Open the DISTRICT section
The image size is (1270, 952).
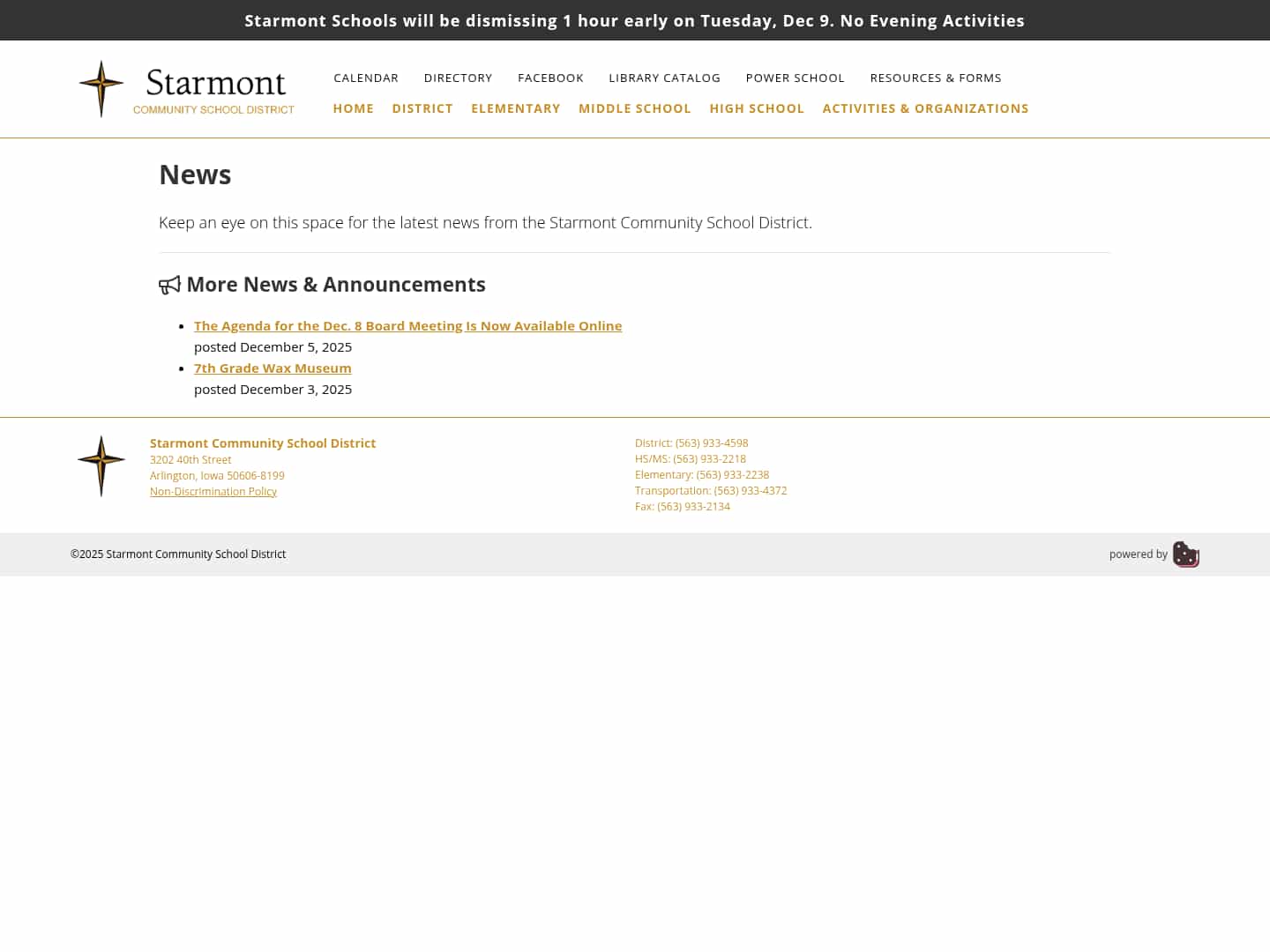click(x=422, y=108)
